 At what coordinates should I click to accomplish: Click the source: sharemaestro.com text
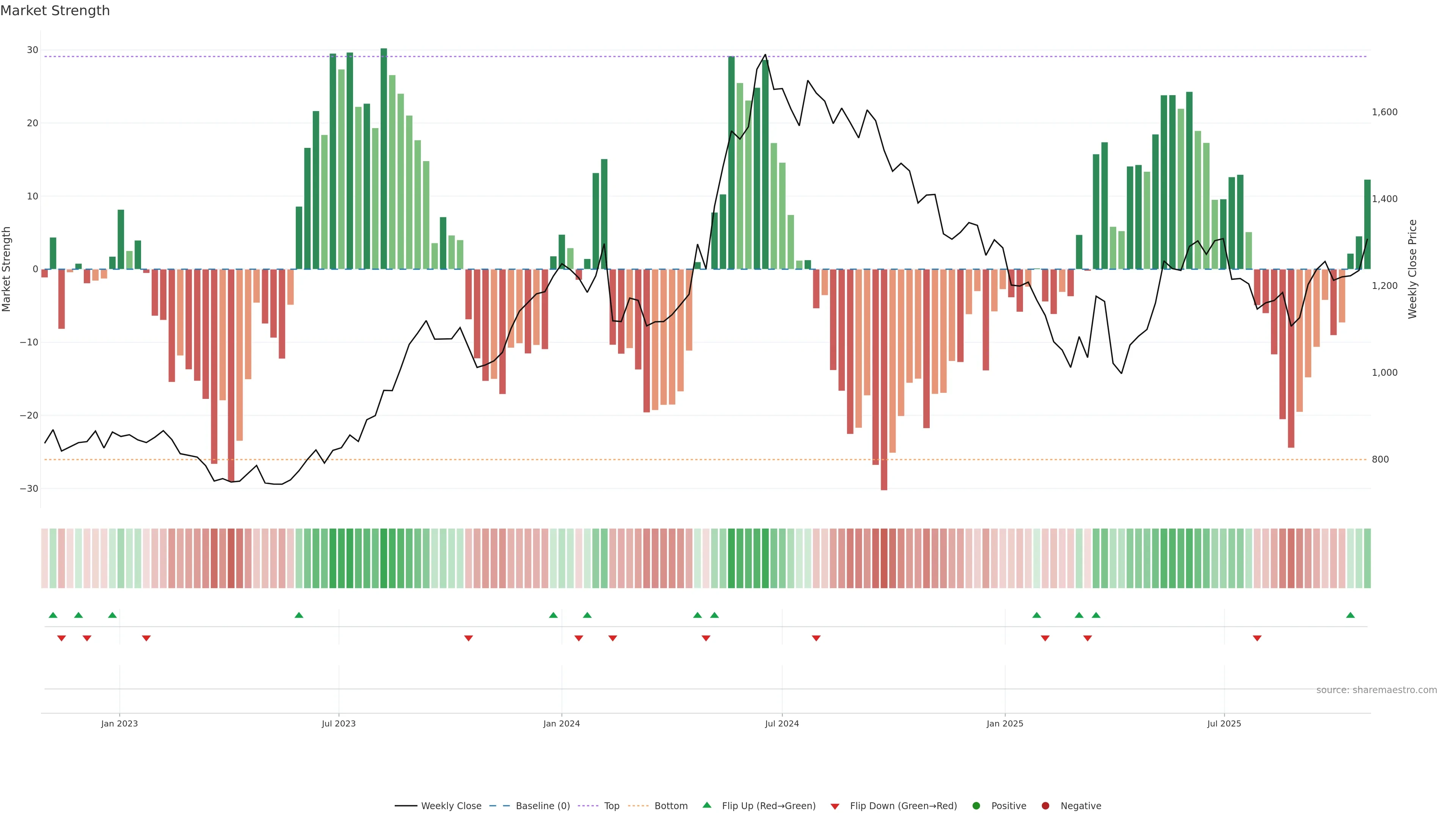pos(1376,690)
